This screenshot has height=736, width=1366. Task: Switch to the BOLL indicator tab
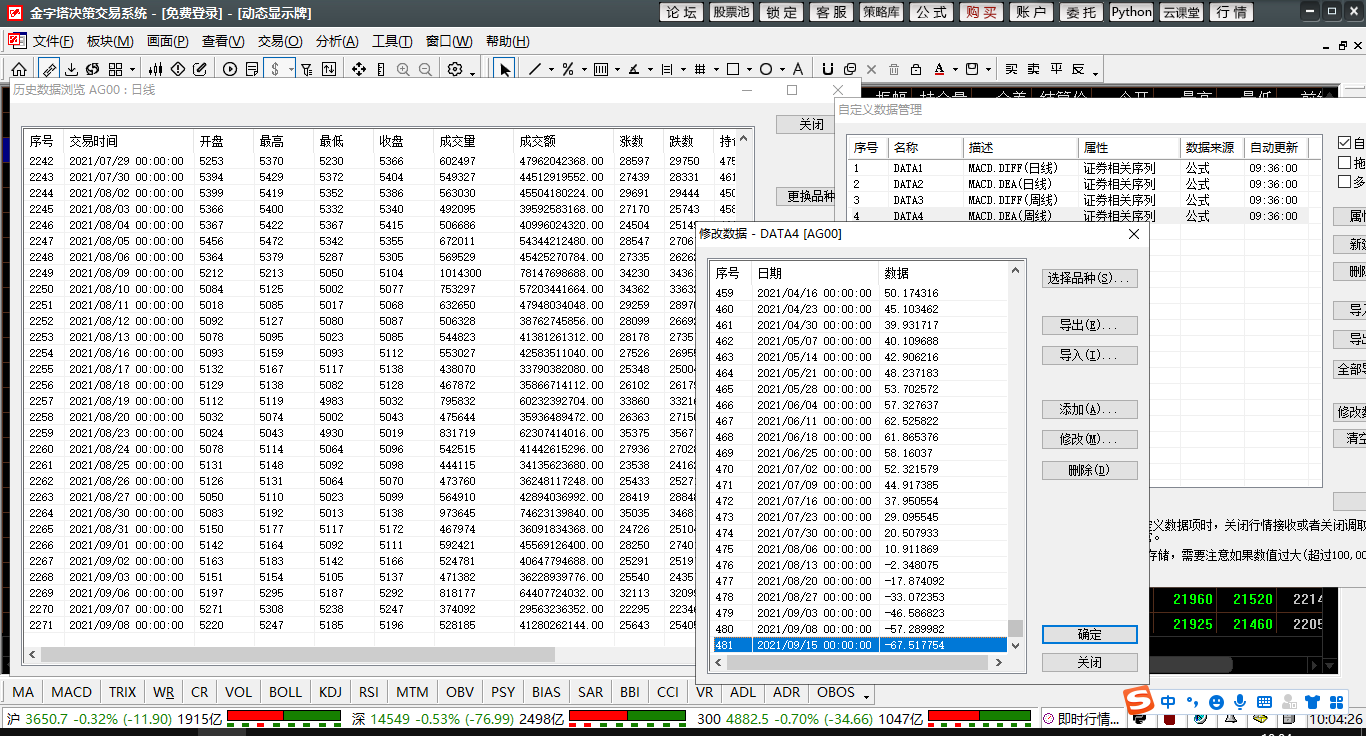285,692
